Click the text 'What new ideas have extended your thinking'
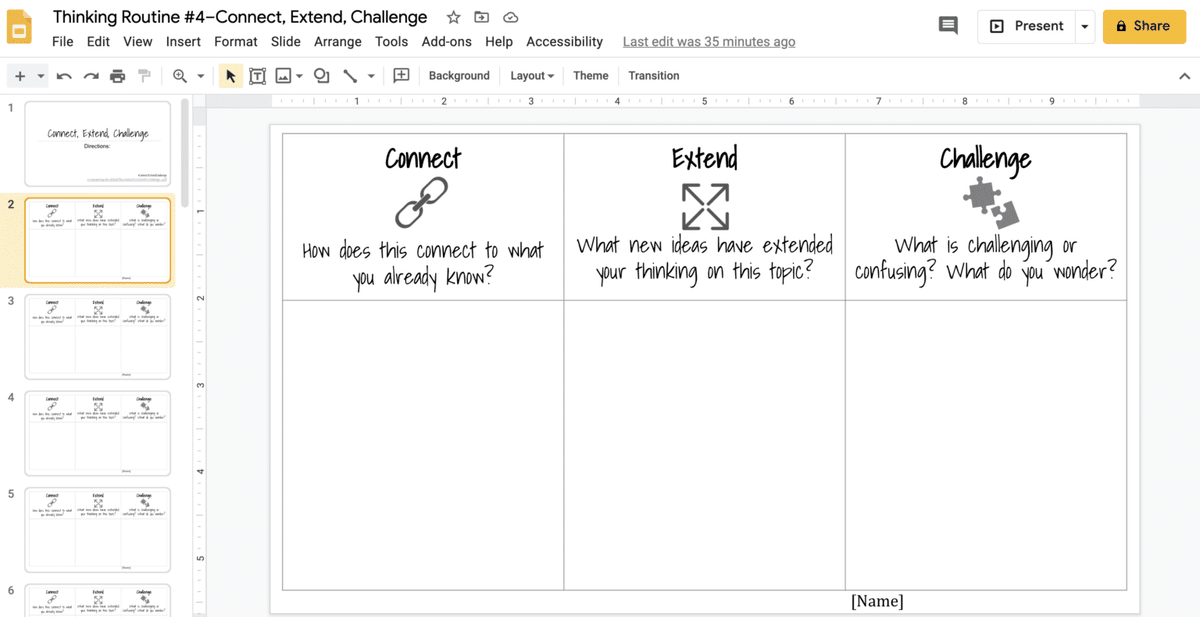Screen dimensions: 1200x617 [x=705, y=259]
